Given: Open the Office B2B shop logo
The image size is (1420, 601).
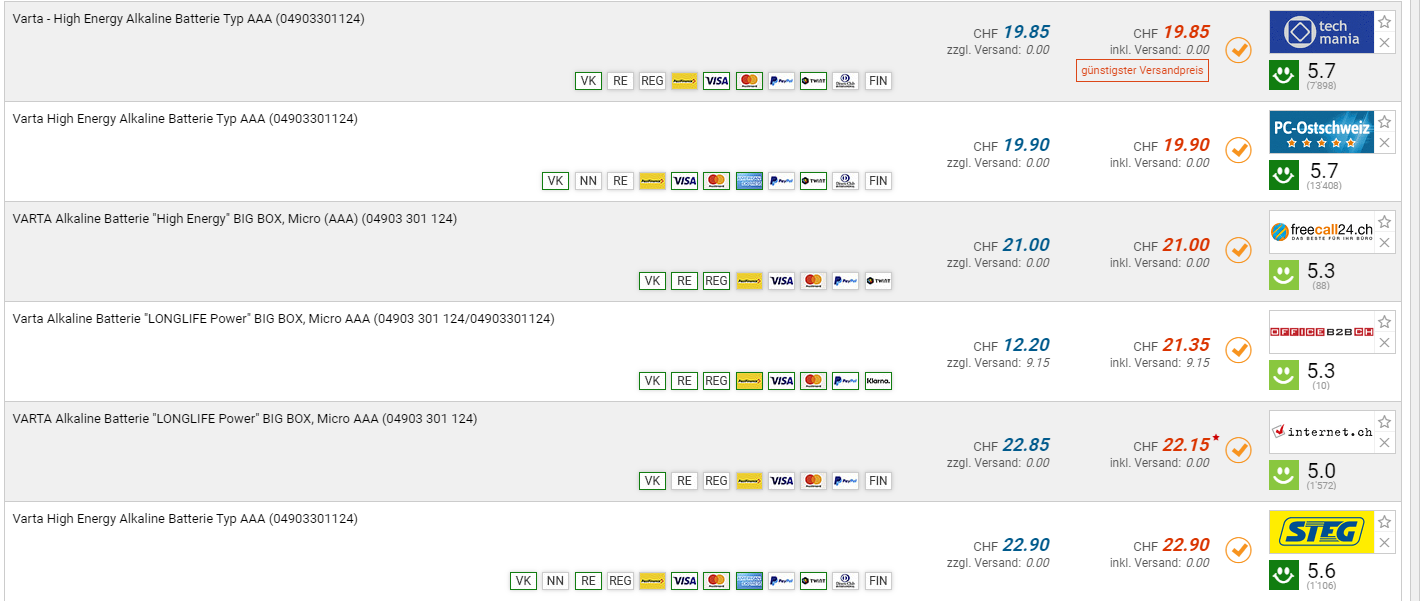Looking at the screenshot, I should pos(1320,332).
